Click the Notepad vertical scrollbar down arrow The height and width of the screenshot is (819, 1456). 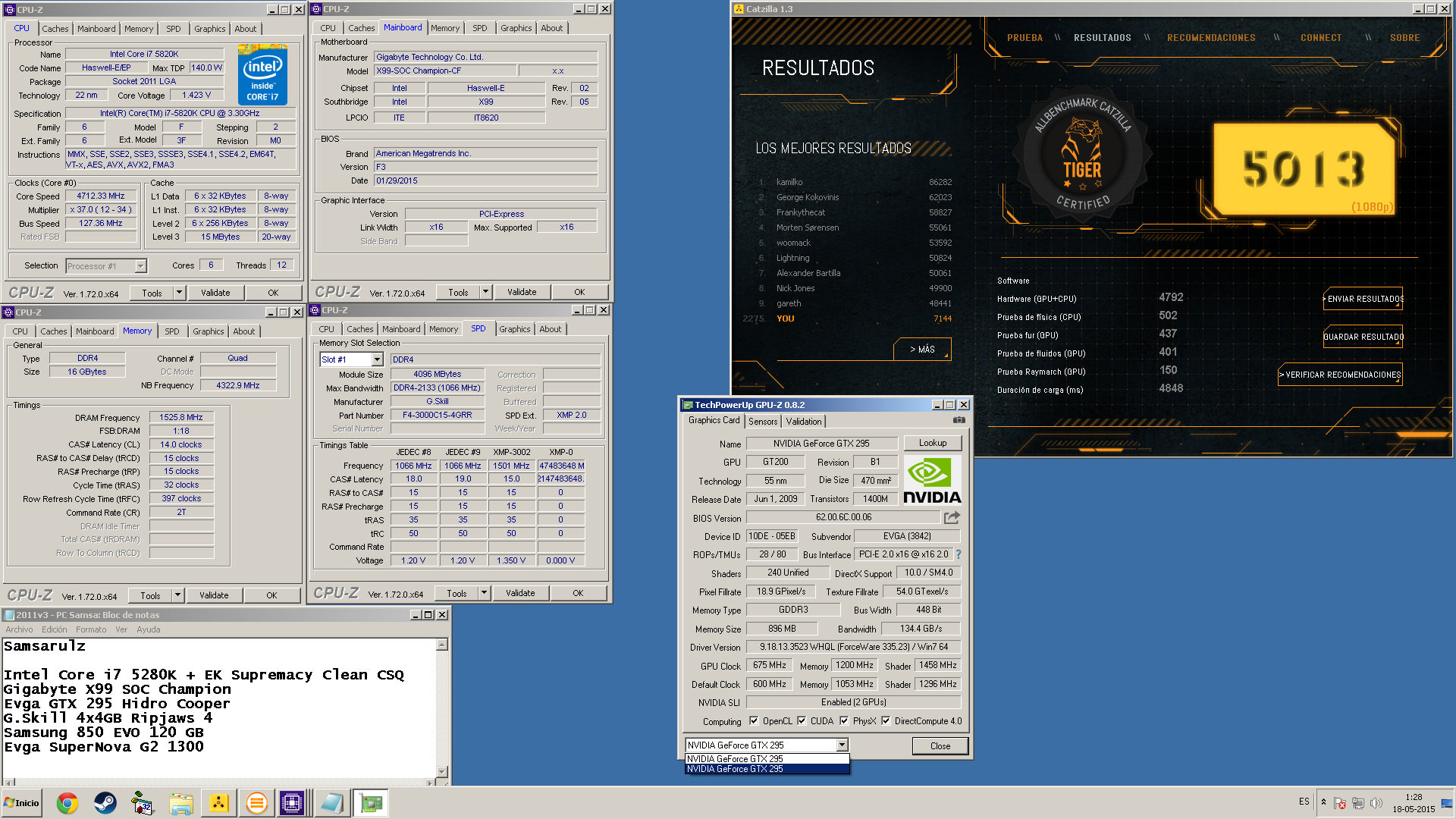[442, 772]
